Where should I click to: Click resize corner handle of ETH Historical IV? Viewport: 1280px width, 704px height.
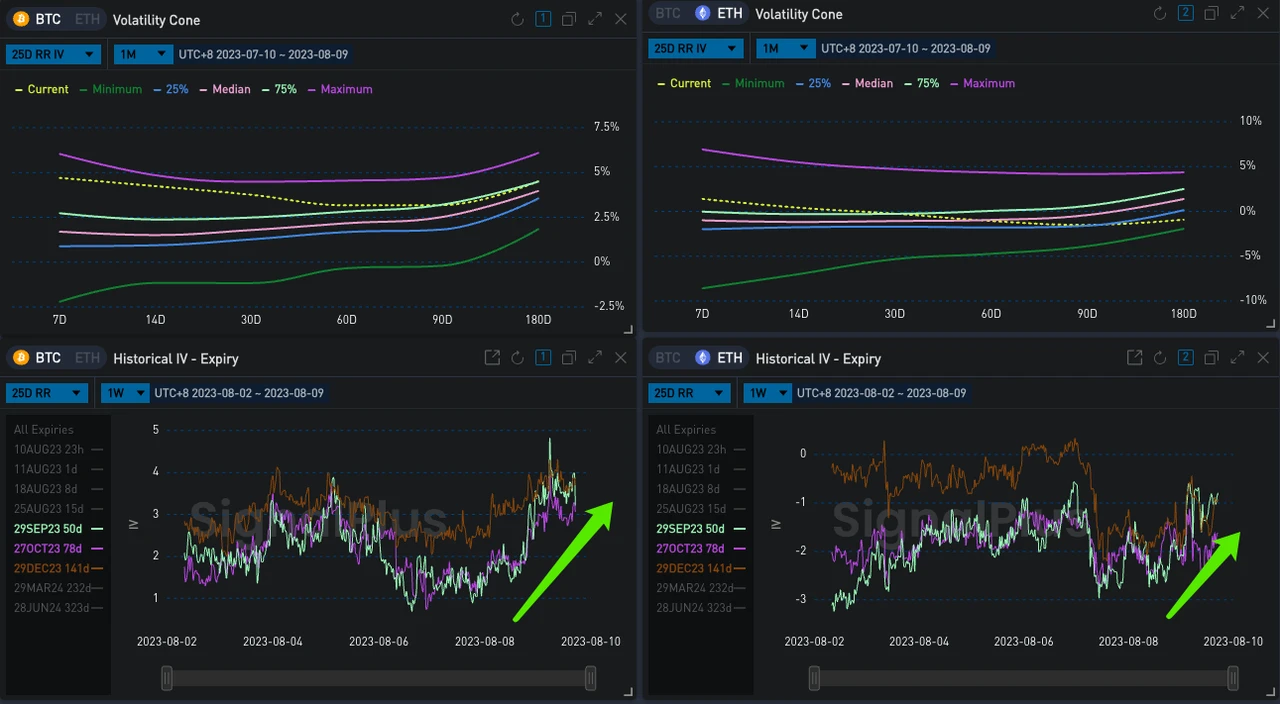point(1271,690)
